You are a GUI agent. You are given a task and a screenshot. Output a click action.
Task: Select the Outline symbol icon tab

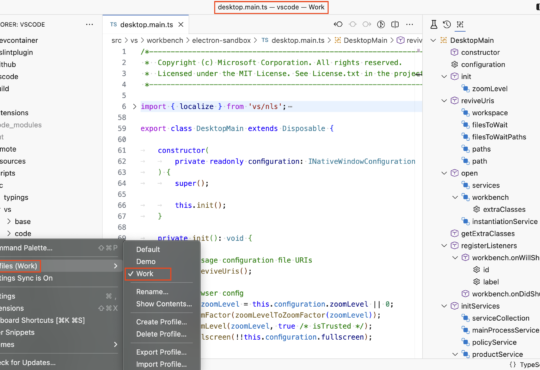460,24
